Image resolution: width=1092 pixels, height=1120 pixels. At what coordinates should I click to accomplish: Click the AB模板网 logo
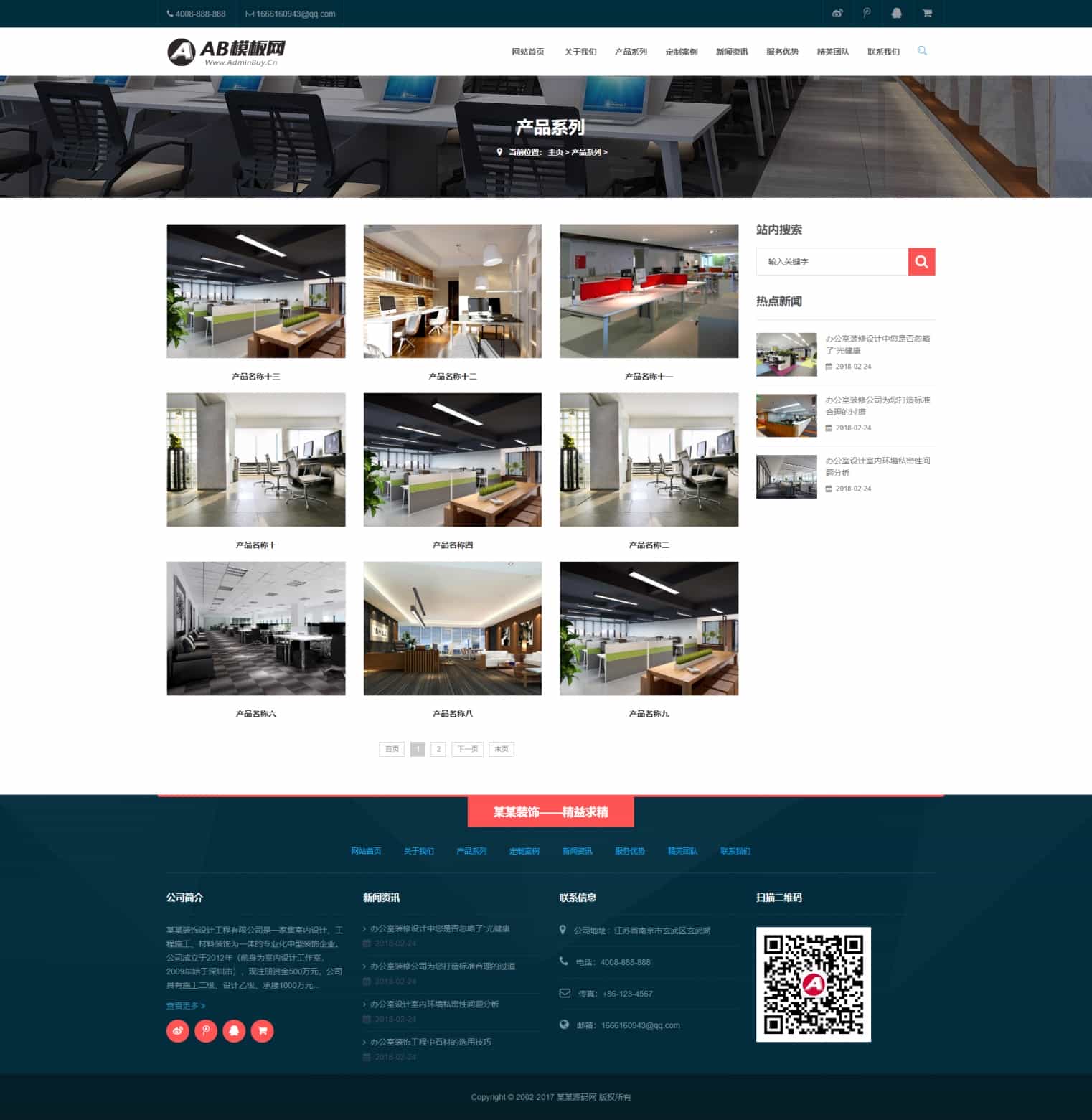[226, 52]
